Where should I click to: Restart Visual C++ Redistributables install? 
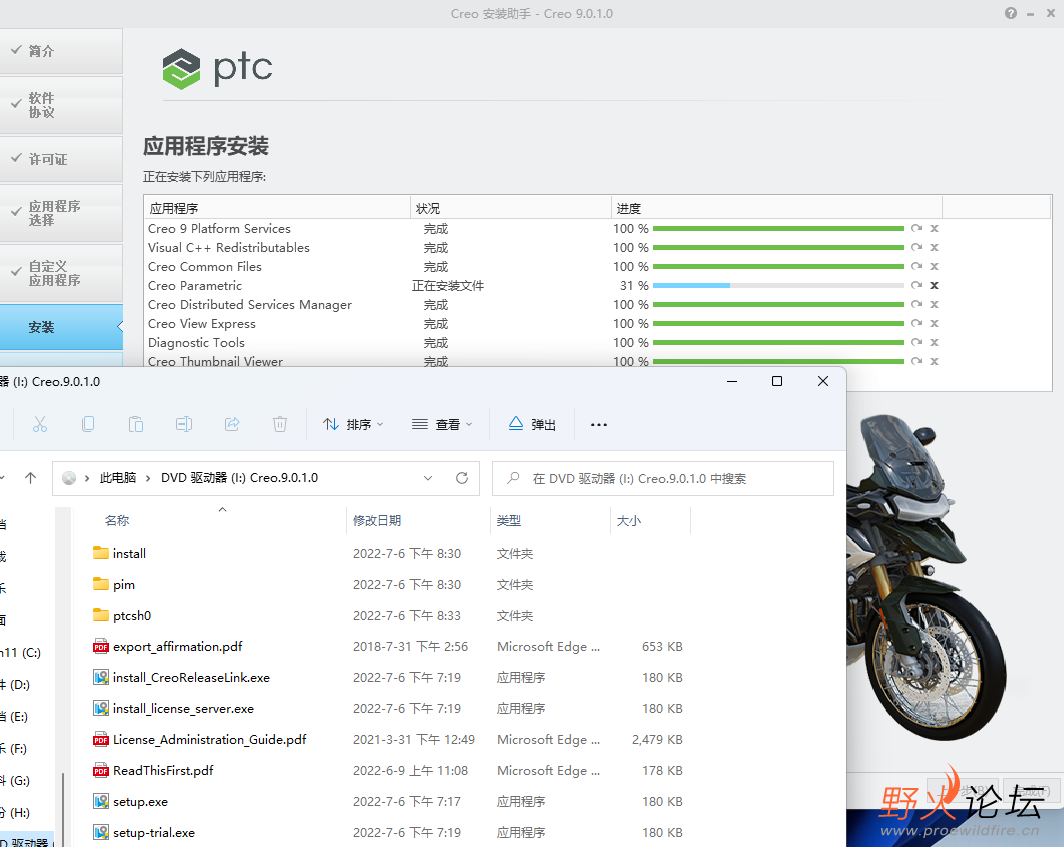pos(916,248)
